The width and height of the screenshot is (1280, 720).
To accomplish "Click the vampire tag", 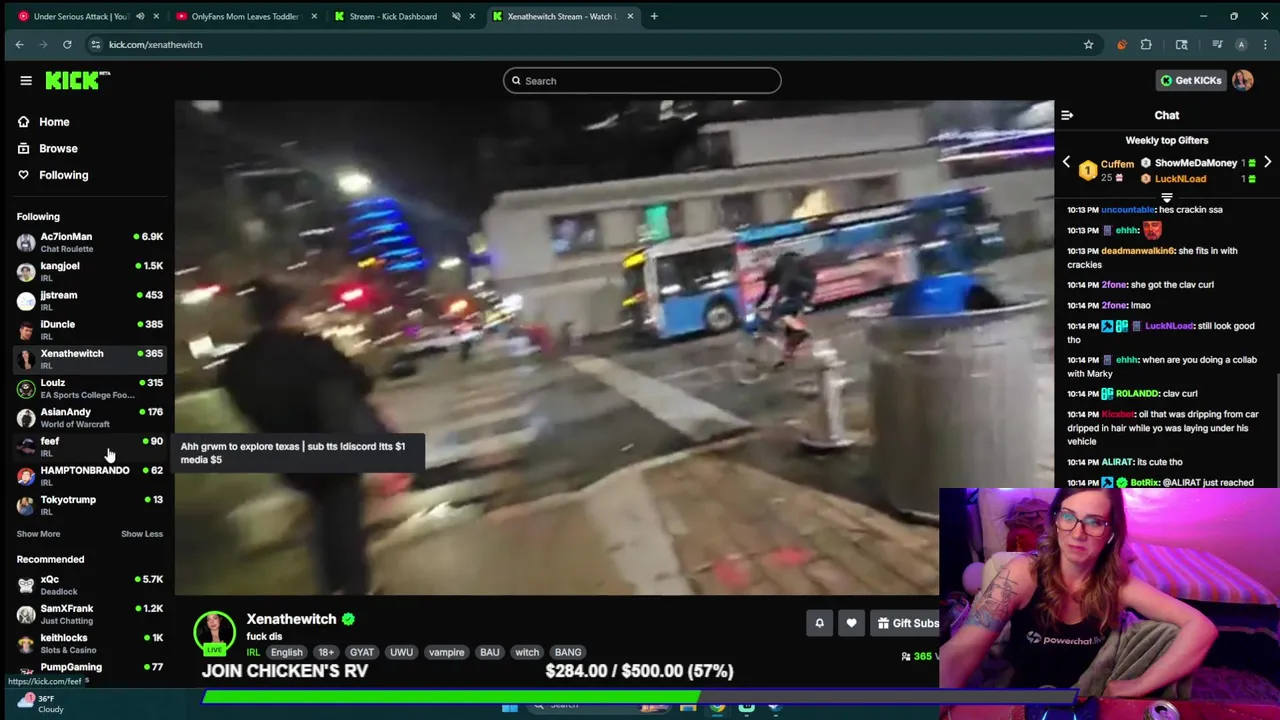I will tap(447, 653).
